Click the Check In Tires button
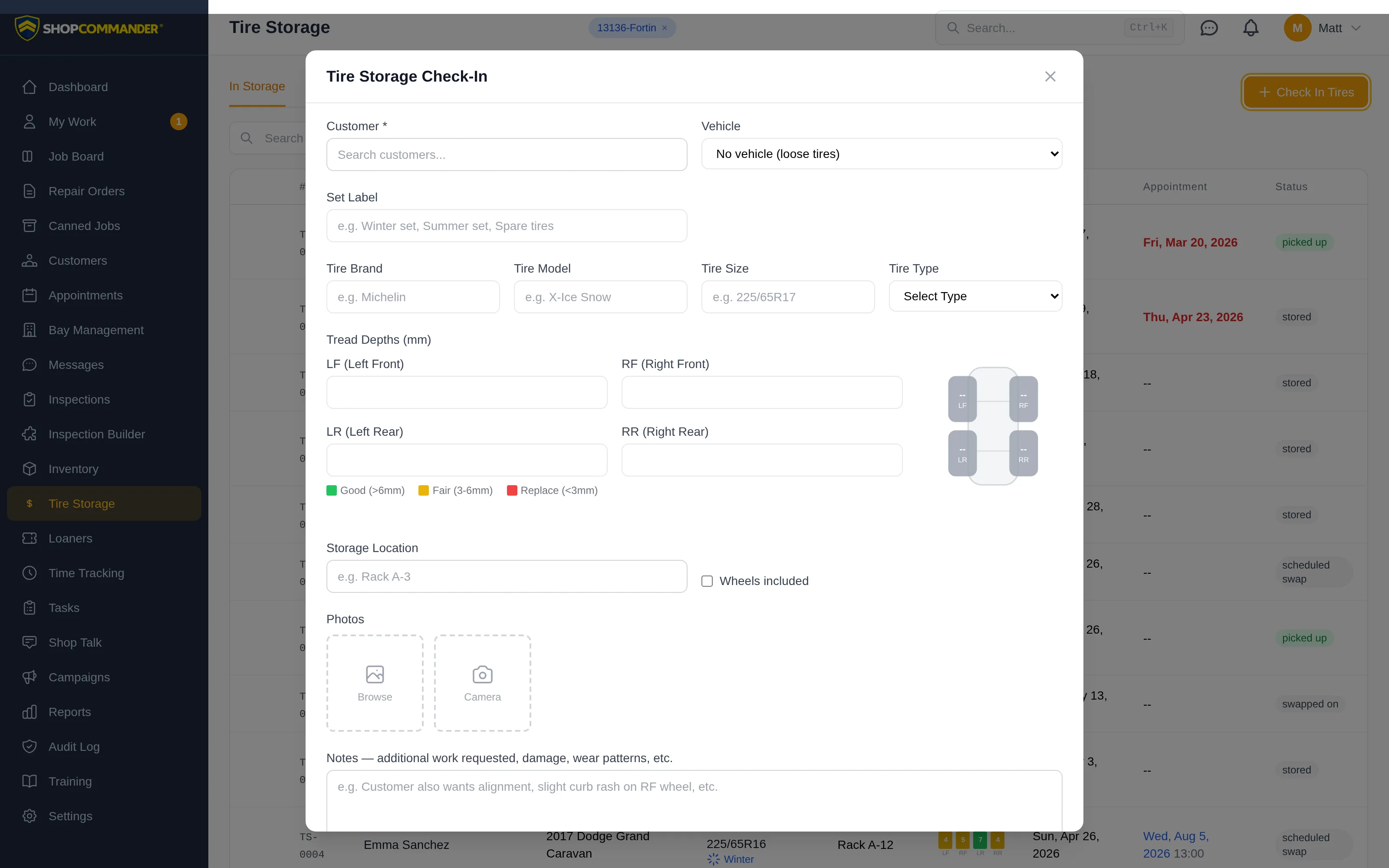 [1306, 92]
